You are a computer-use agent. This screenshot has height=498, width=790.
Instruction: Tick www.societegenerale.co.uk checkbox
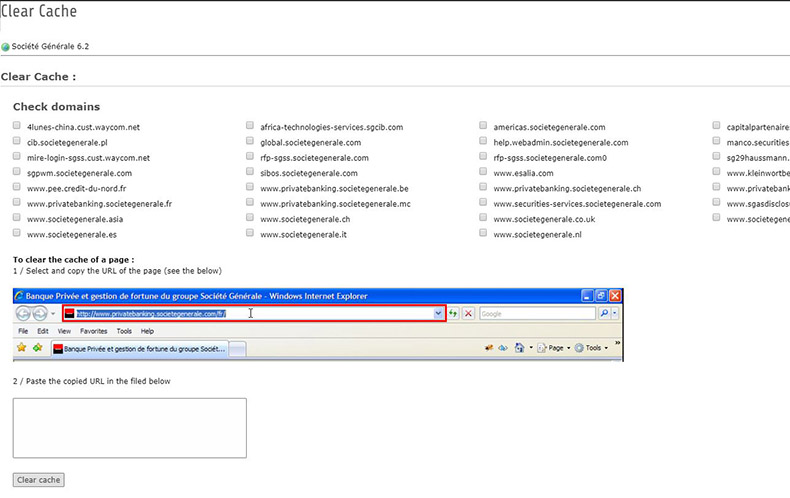(x=483, y=218)
